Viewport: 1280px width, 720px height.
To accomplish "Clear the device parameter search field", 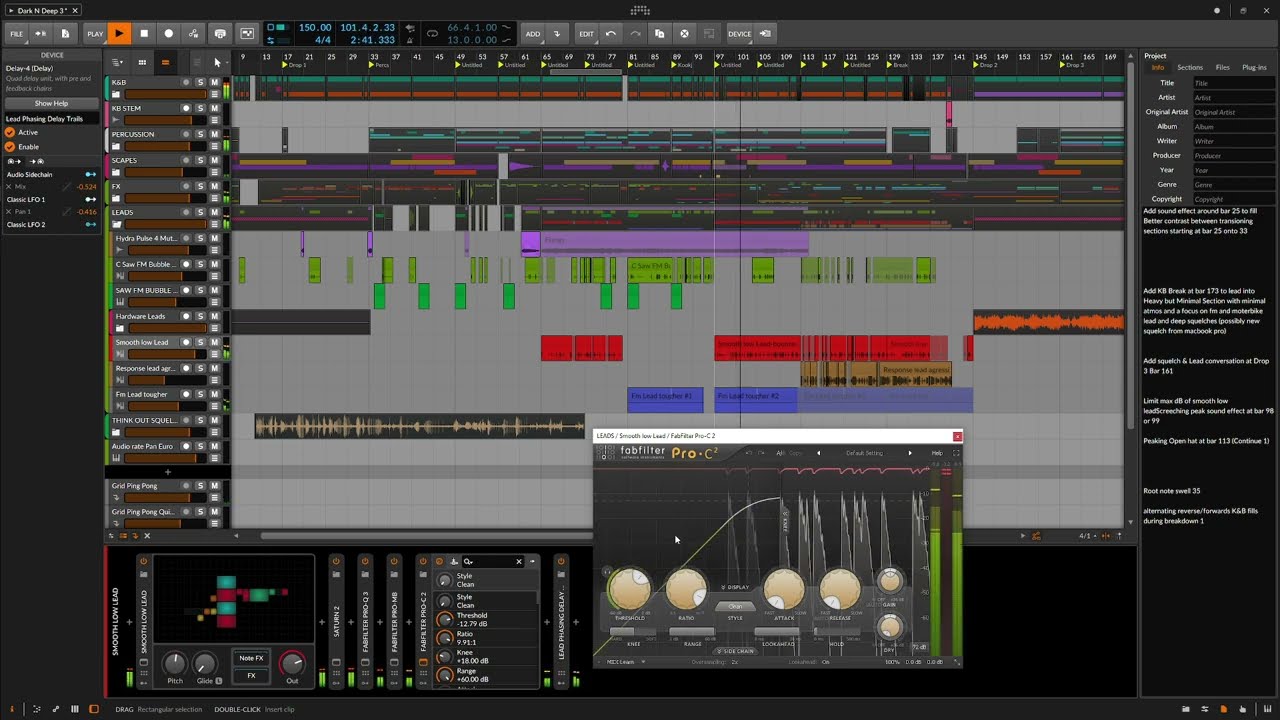I will (519, 561).
